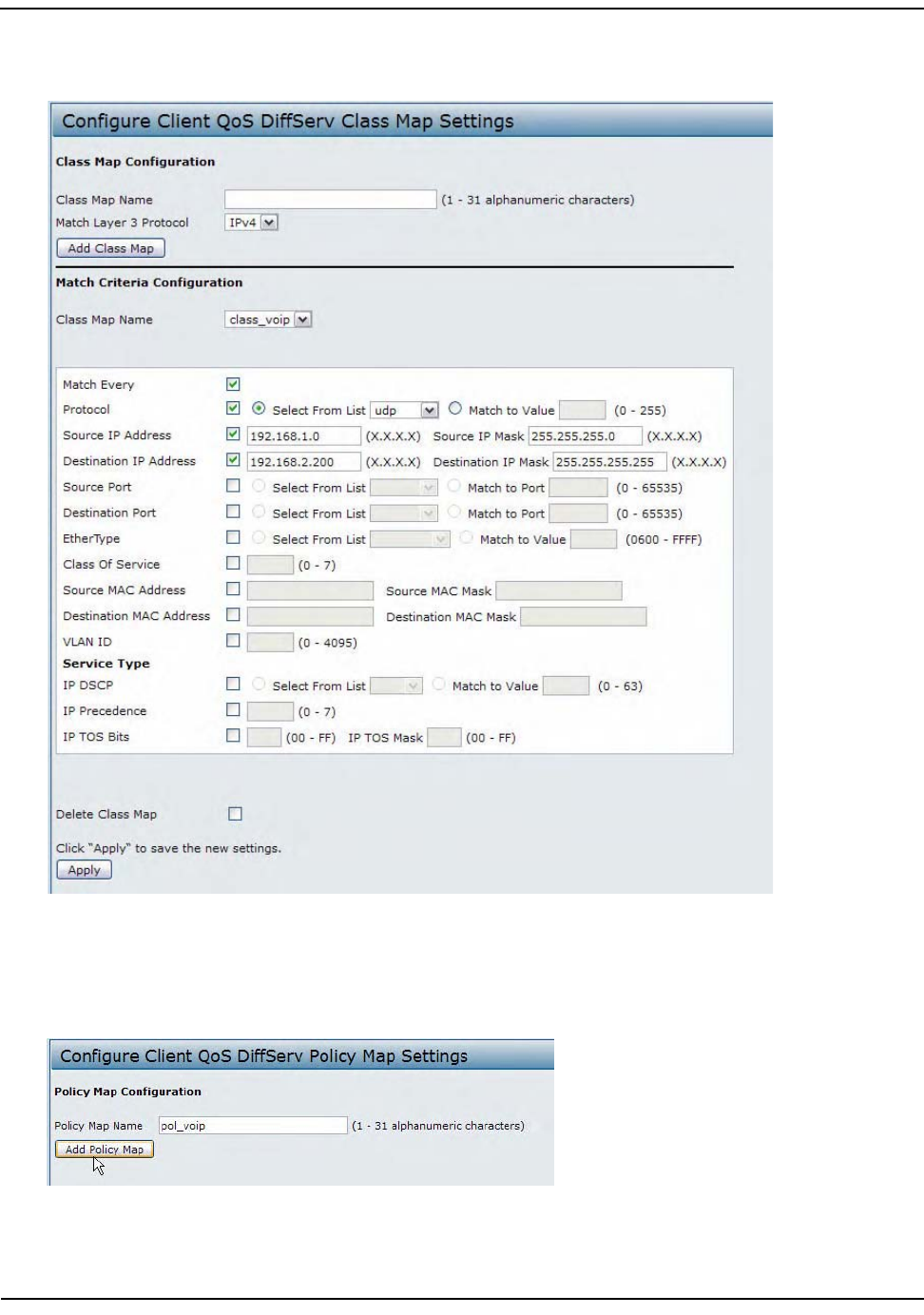Open the Protocol udp list dropdown
Image resolution: width=924 pixels, height=1315 pixels.
pos(404,410)
